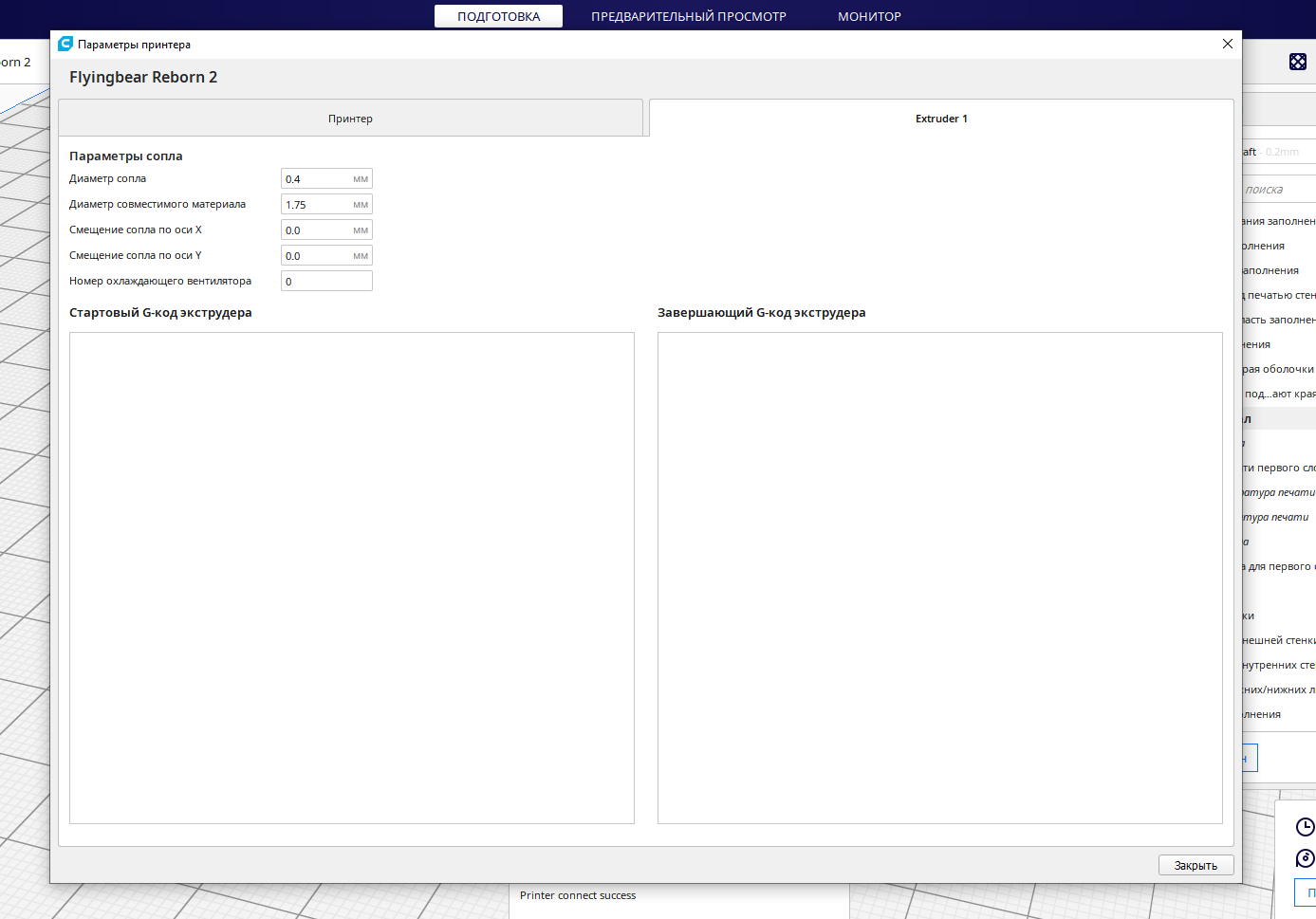This screenshot has height=919, width=1316.
Task: Switch to the Принтер tab
Action: 350,119
